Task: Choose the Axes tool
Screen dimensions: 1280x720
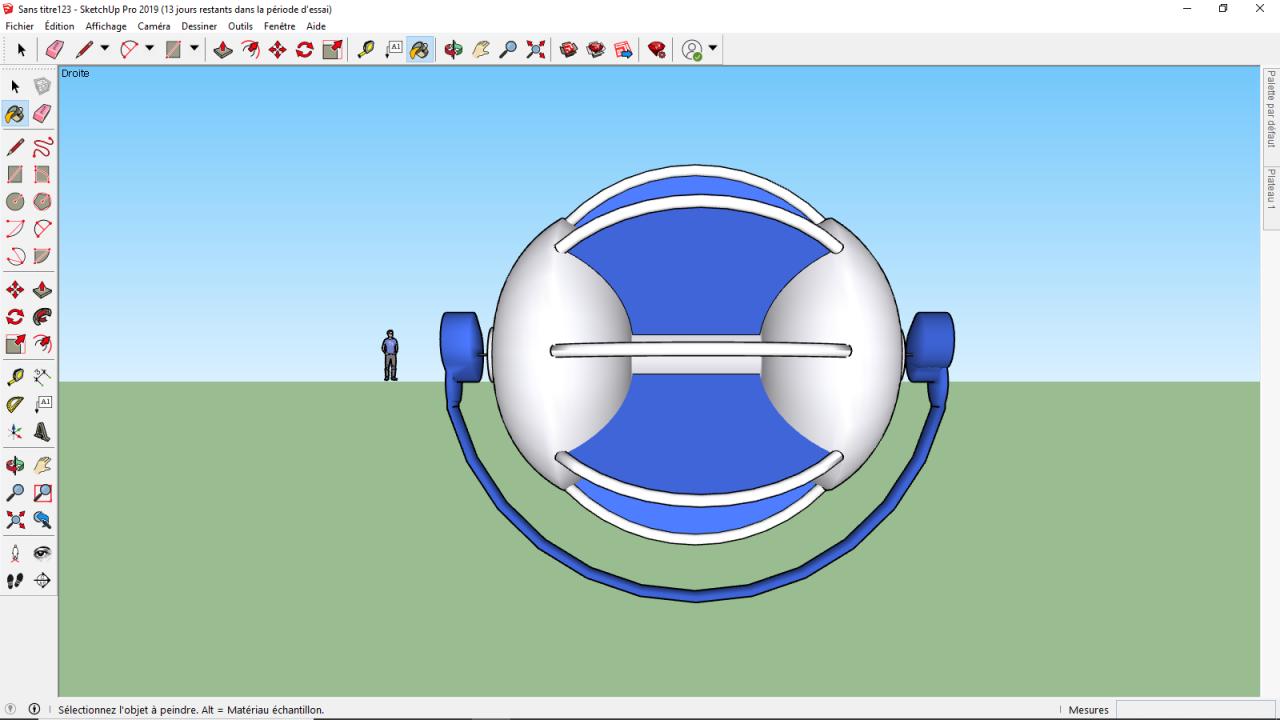Action: click(15, 432)
